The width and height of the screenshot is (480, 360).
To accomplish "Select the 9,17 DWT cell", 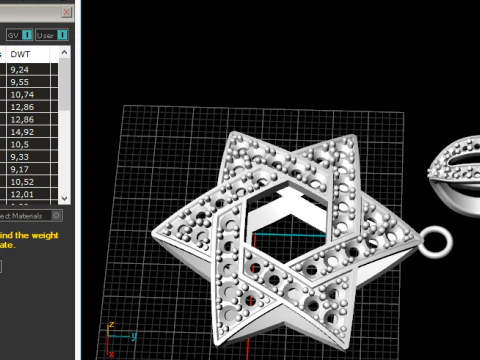I will [28, 169].
